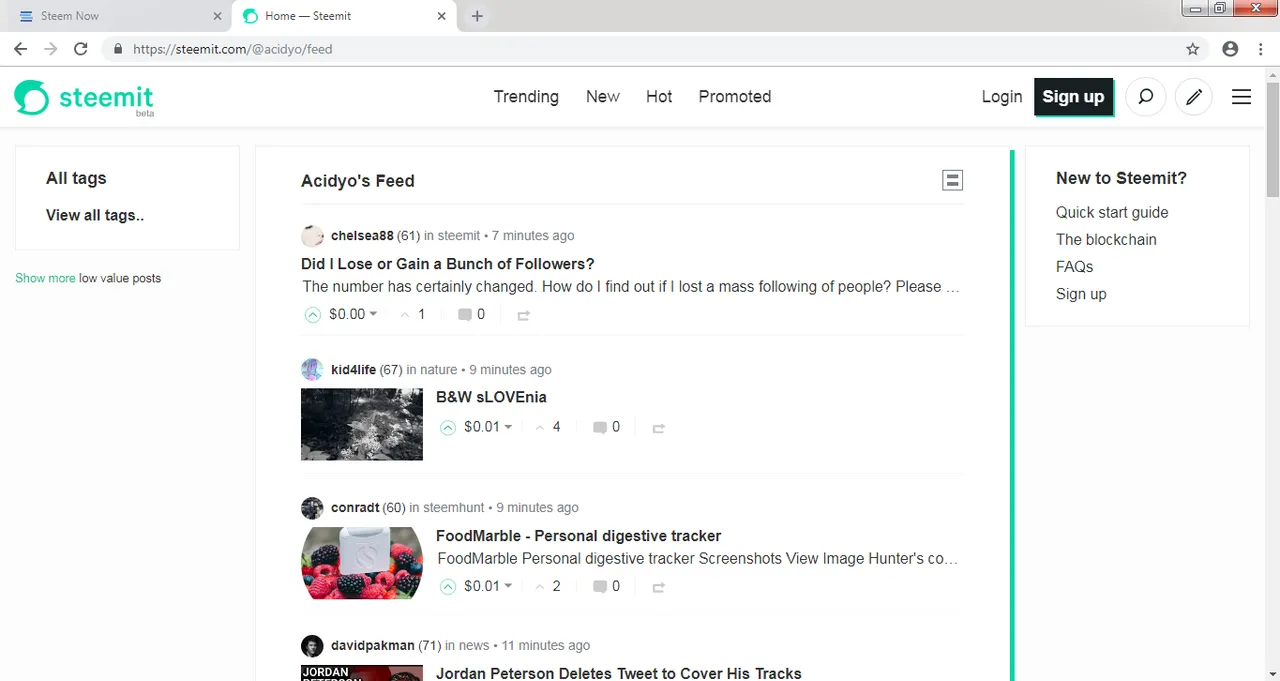Click davidpakman's avatar

pyautogui.click(x=312, y=646)
